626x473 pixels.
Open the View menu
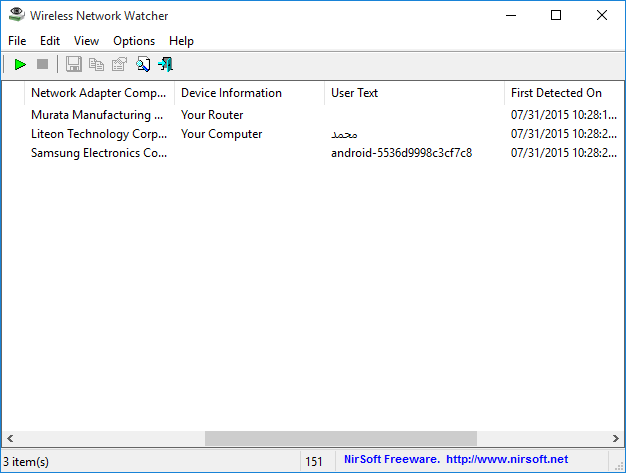coord(86,41)
